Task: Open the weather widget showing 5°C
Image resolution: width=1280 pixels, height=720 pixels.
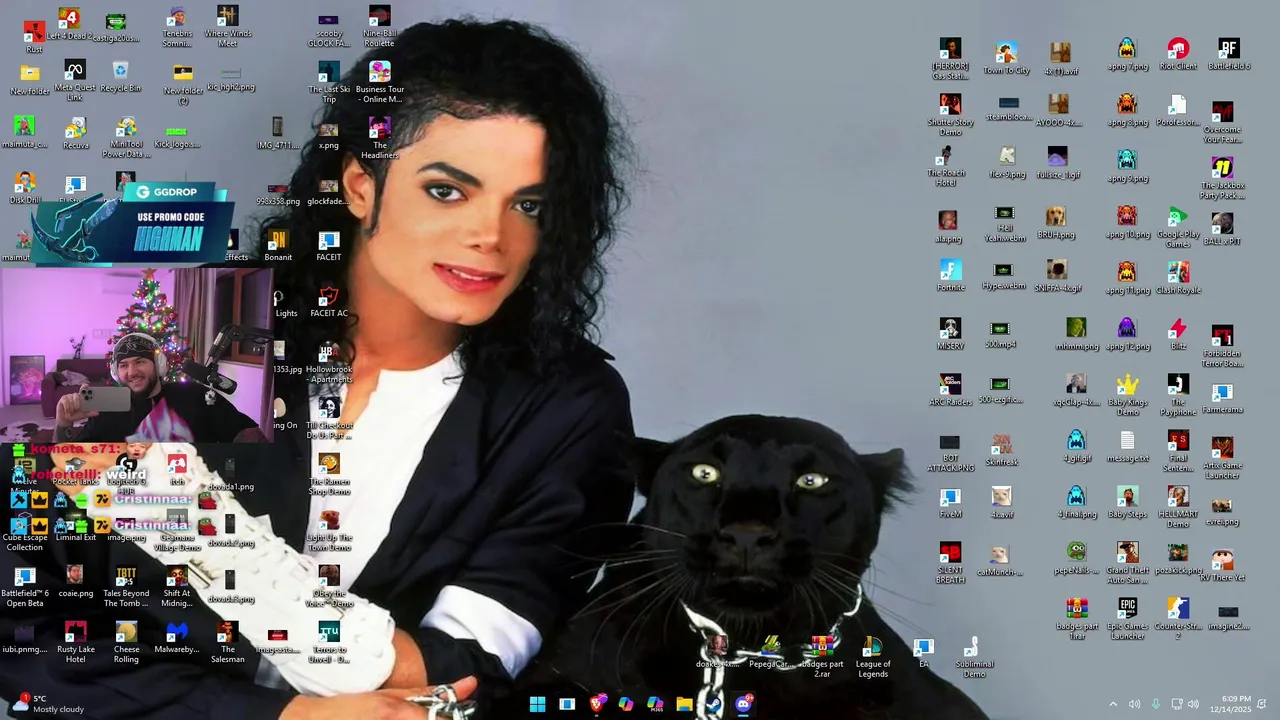Action: coord(46,704)
